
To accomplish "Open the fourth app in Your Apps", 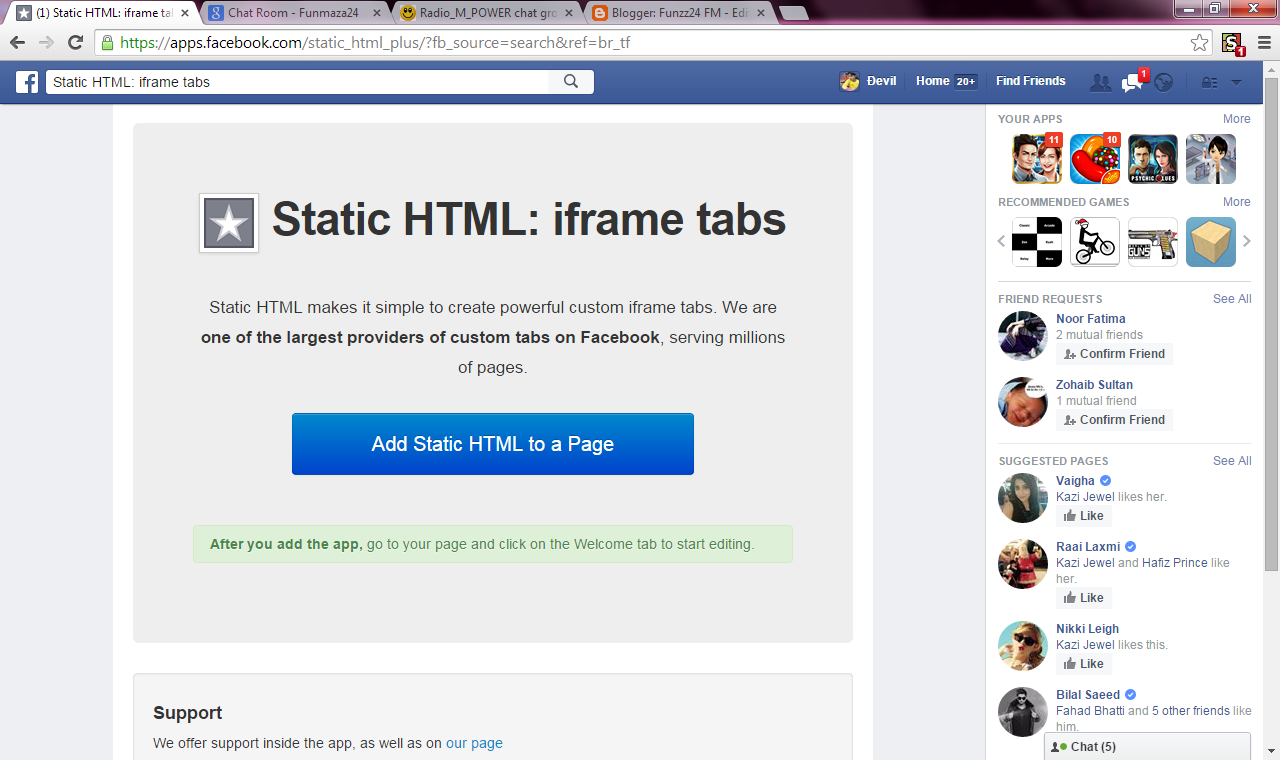I will (x=1211, y=159).
